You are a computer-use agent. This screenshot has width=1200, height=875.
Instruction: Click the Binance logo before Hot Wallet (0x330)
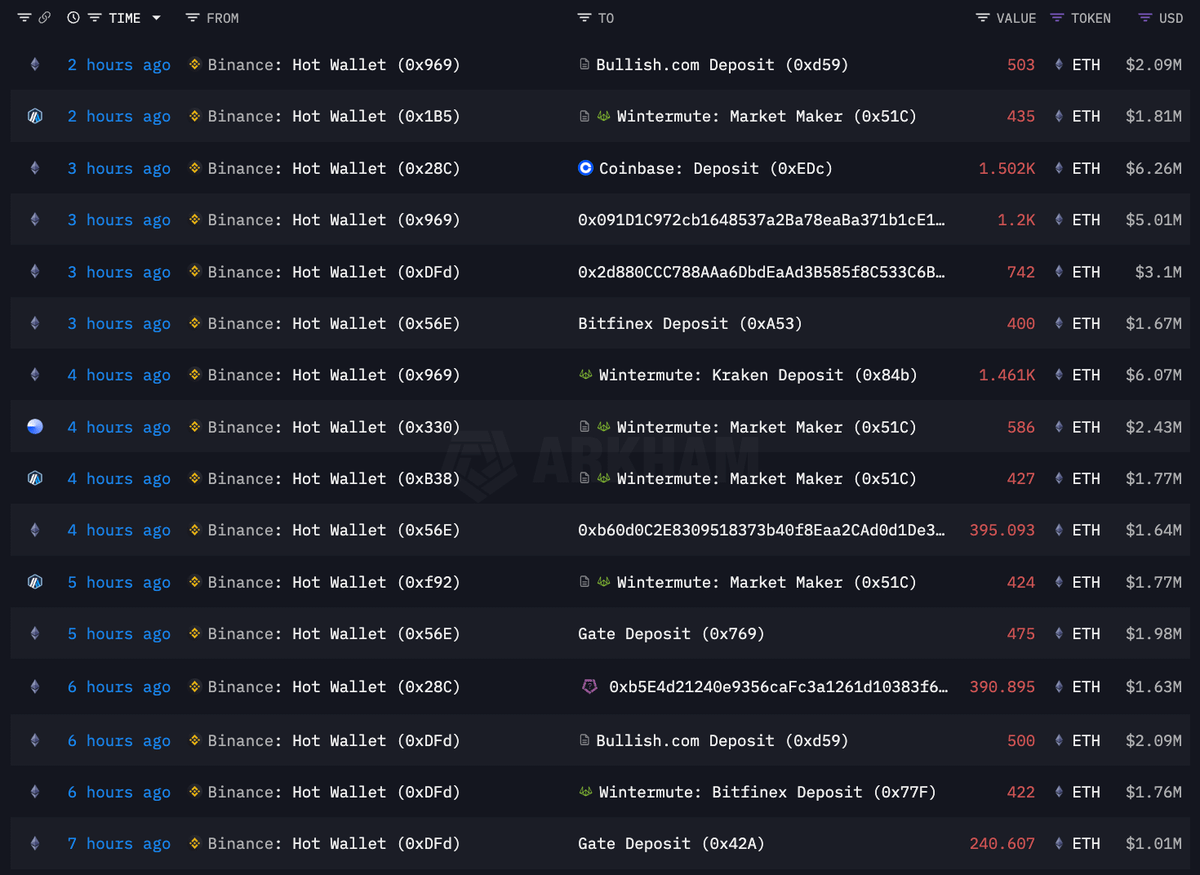(195, 427)
